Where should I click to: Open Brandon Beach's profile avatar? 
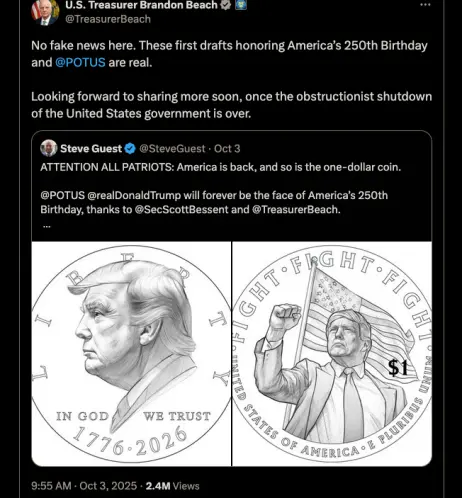45,12
